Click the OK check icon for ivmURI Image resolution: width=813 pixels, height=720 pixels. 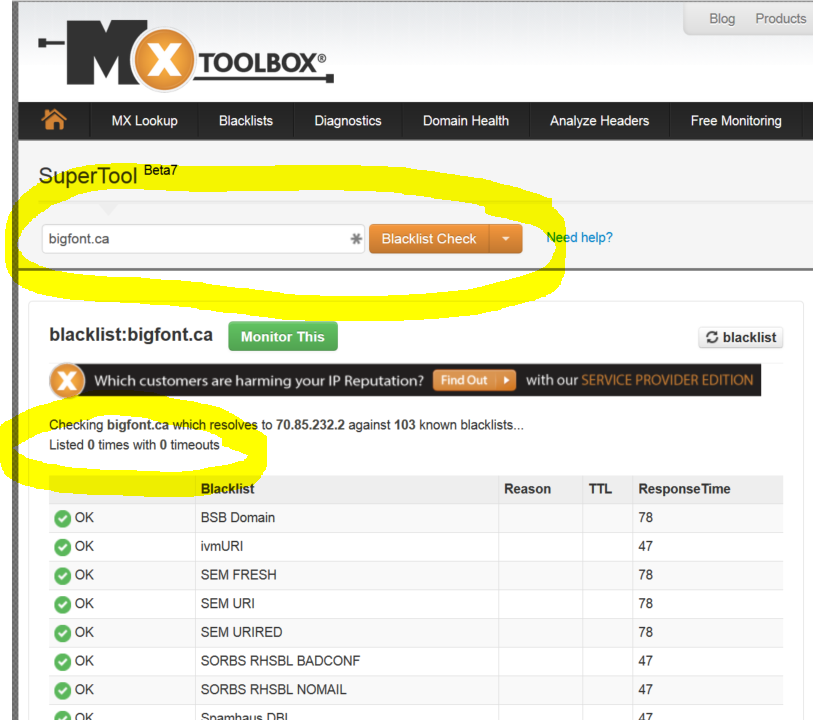(x=62, y=547)
